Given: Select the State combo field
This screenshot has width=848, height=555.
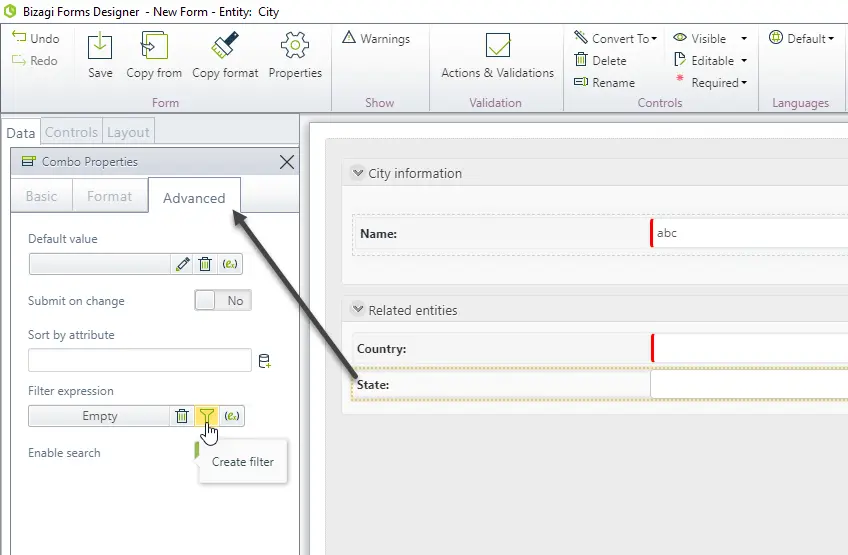Looking at the screenshot, I should pos(750,385).
